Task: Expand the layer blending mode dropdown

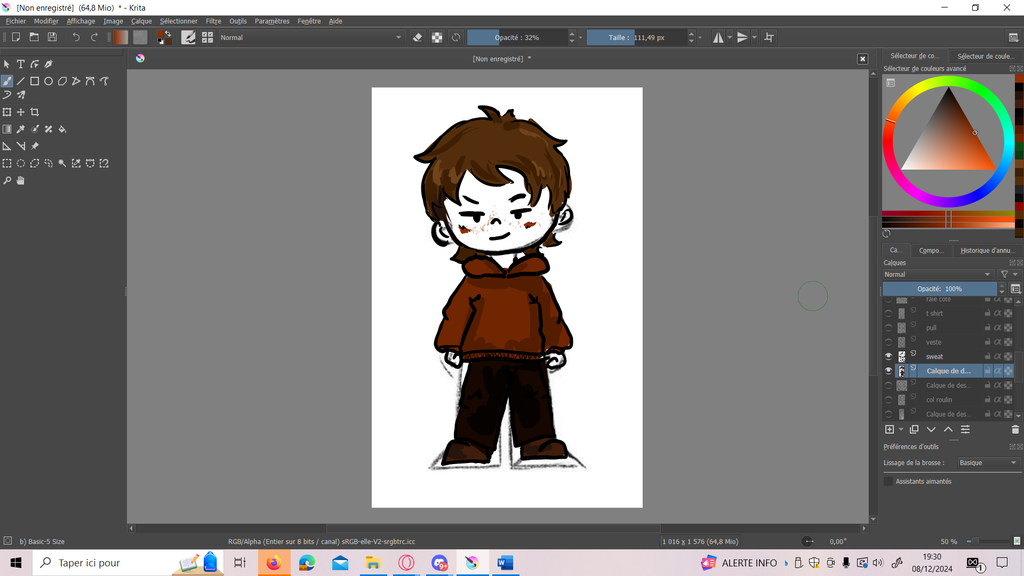Action: pos(937,274)
